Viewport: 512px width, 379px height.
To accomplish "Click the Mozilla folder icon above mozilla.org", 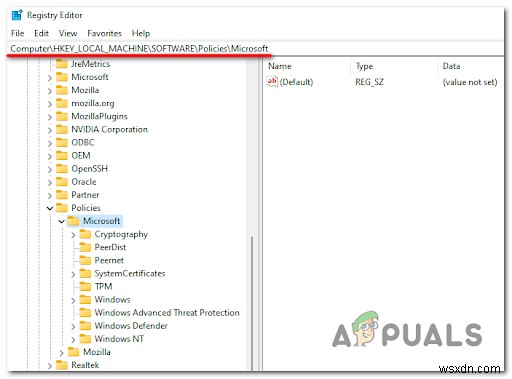I will 62,90.
